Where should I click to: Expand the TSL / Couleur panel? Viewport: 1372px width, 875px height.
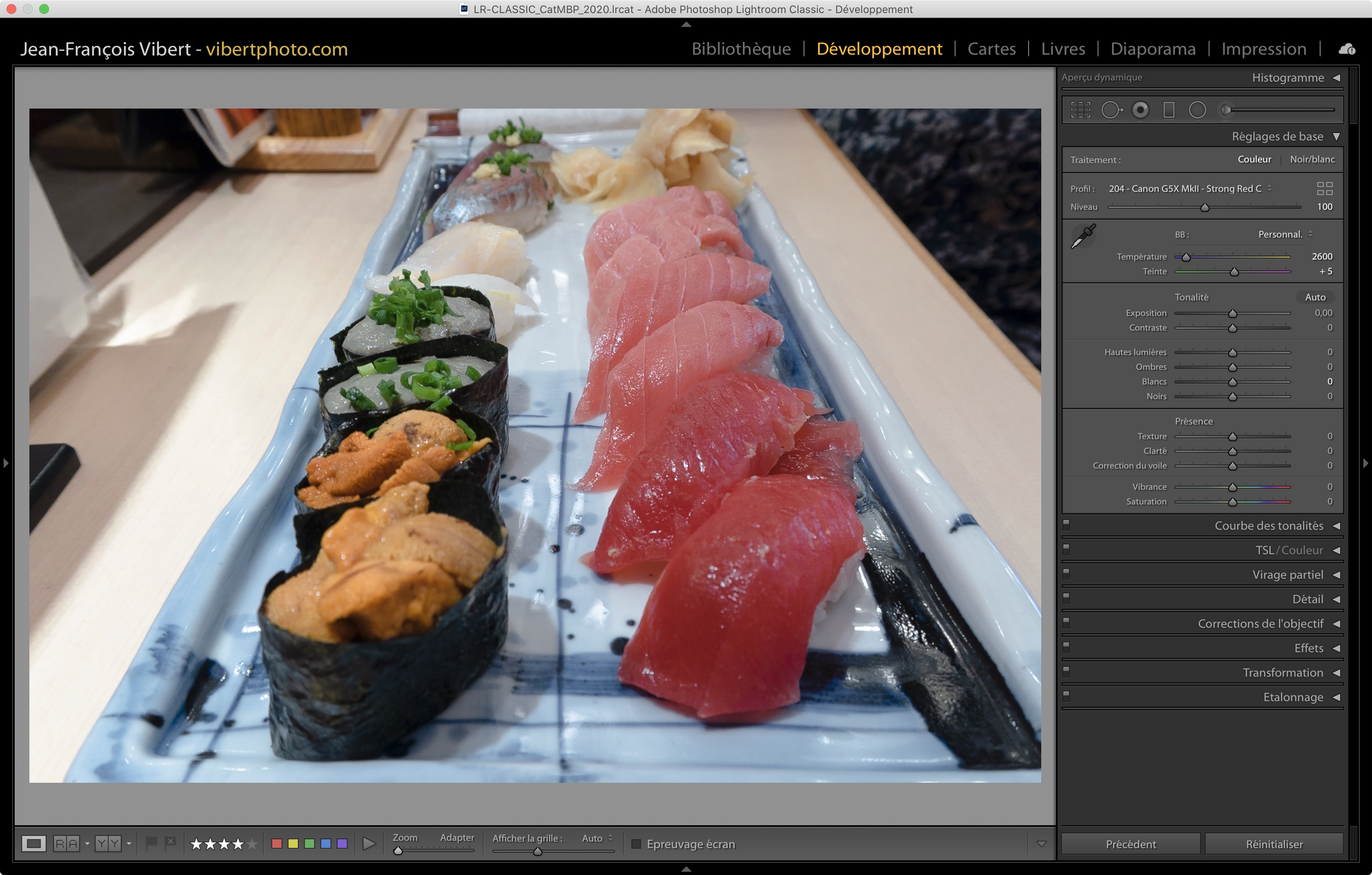(1336, 551)
